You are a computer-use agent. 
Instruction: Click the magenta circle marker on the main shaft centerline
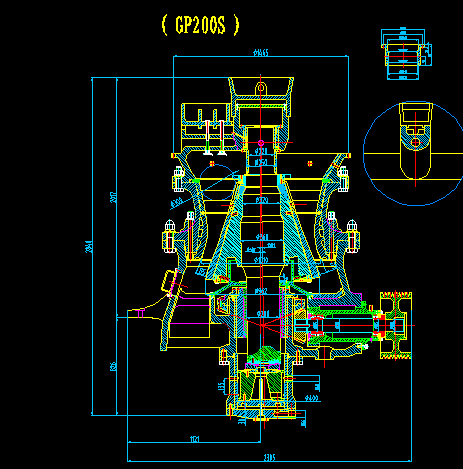pos(261,143)
